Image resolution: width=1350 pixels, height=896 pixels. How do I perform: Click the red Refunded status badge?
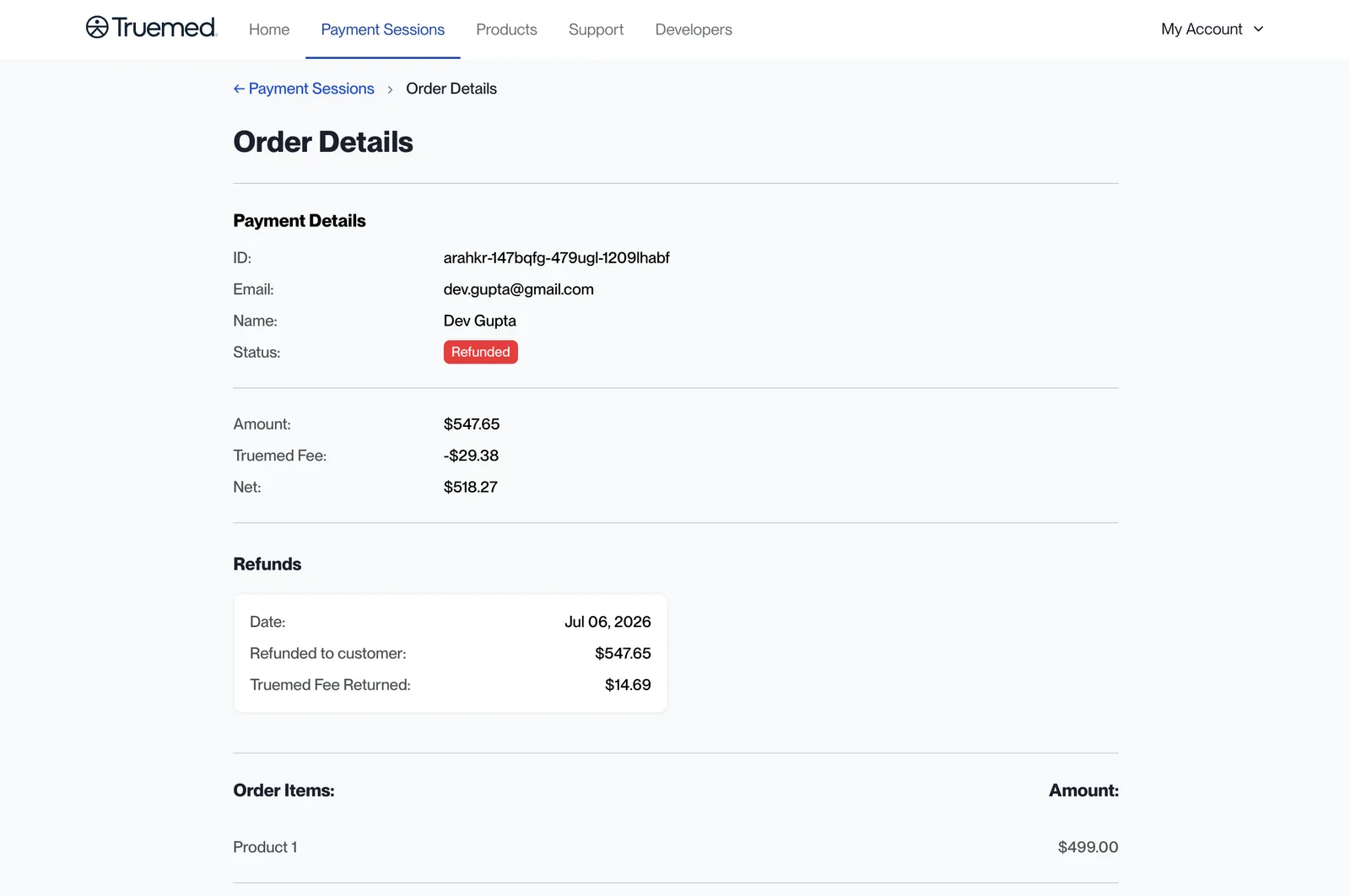pos(480,352)
